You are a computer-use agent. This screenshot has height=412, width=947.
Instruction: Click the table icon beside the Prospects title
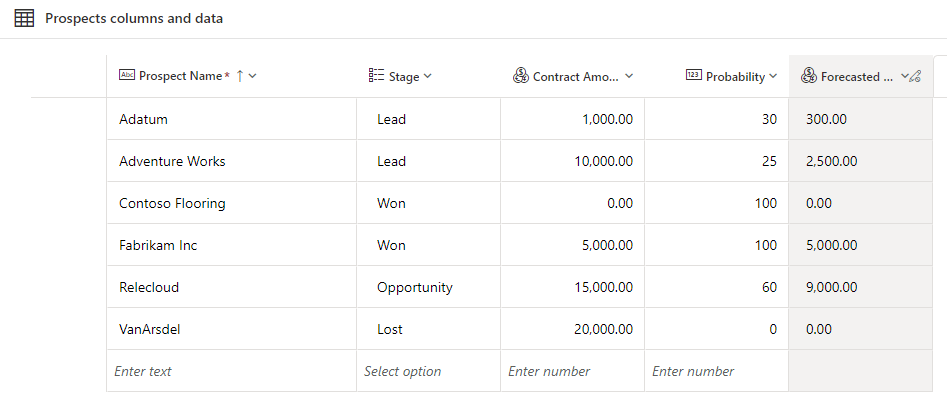click(x=24, y=19)
